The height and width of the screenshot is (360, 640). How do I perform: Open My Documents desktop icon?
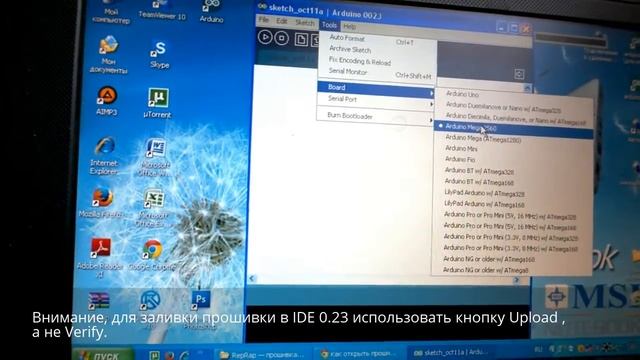click(x=108, y=54)
